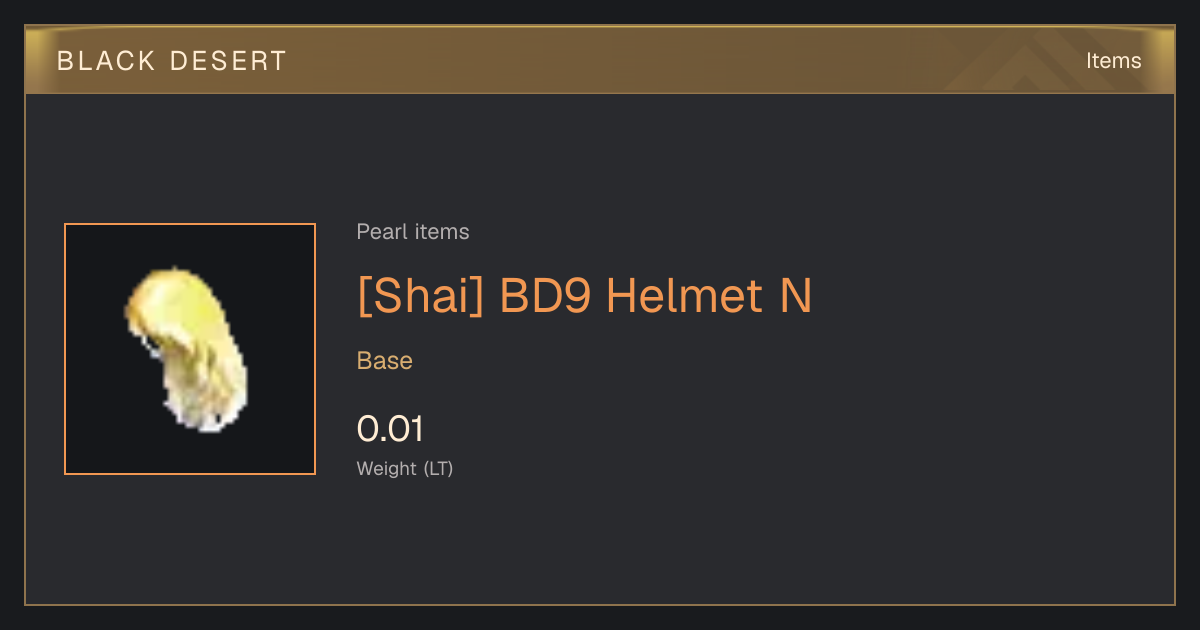Screen dimensions: 1200x630
Task: Click the letter N ending the title
Action: [795, 296]
